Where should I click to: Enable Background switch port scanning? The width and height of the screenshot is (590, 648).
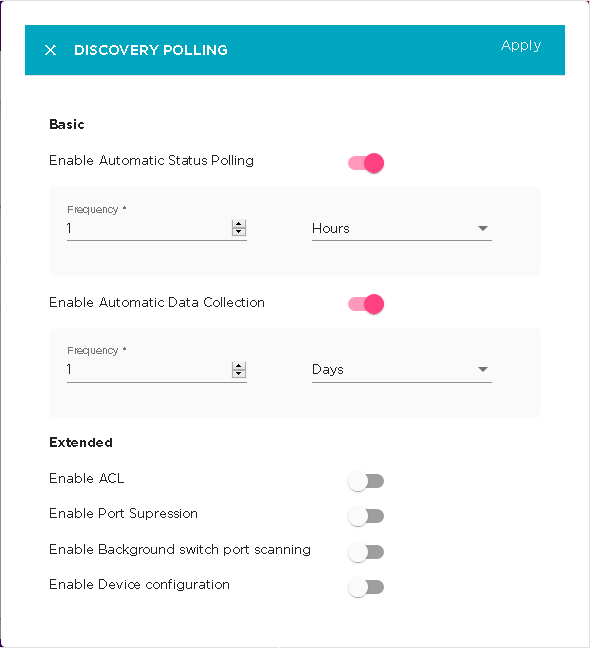pos(366,552)
